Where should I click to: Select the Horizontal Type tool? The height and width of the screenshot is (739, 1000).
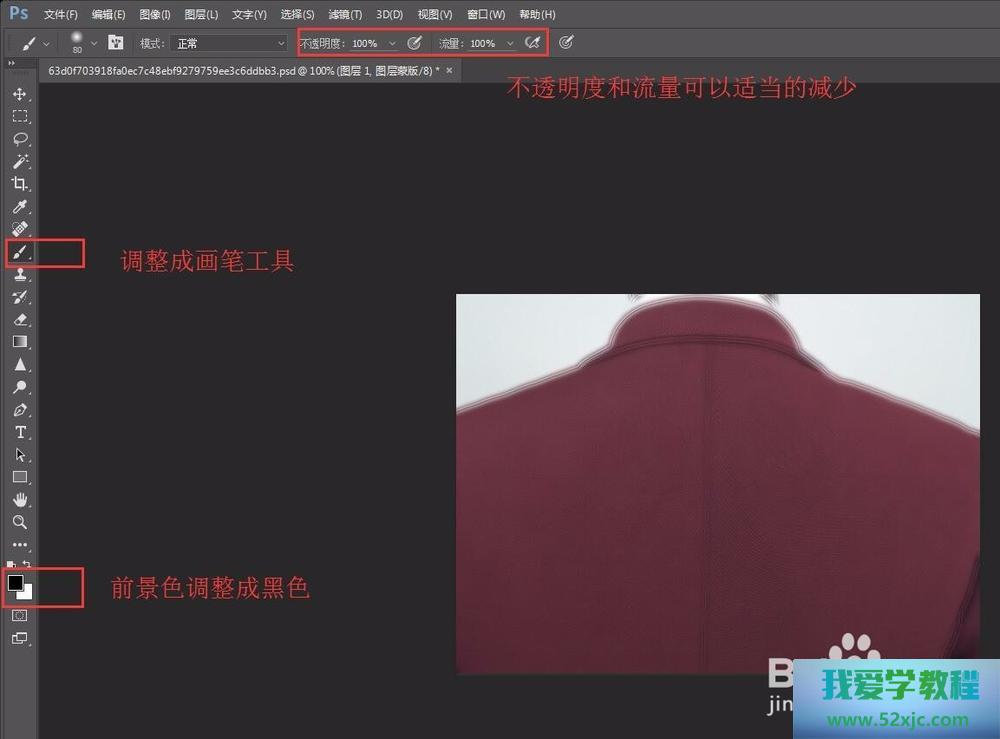[x=19, y=432]
